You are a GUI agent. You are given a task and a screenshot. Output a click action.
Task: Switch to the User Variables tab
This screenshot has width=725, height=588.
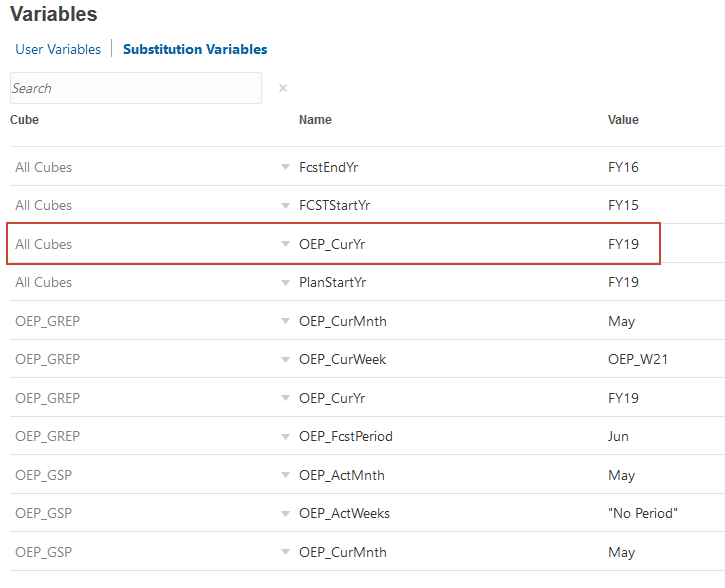[x=58, y=49]
